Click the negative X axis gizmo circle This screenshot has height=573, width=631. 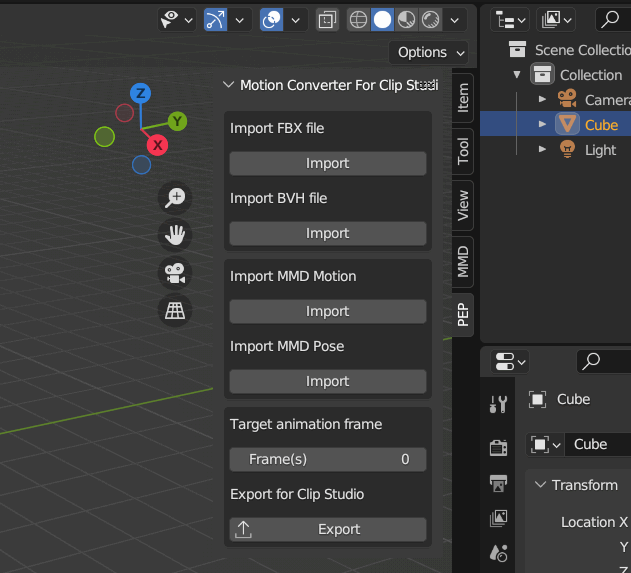[124, 113]
